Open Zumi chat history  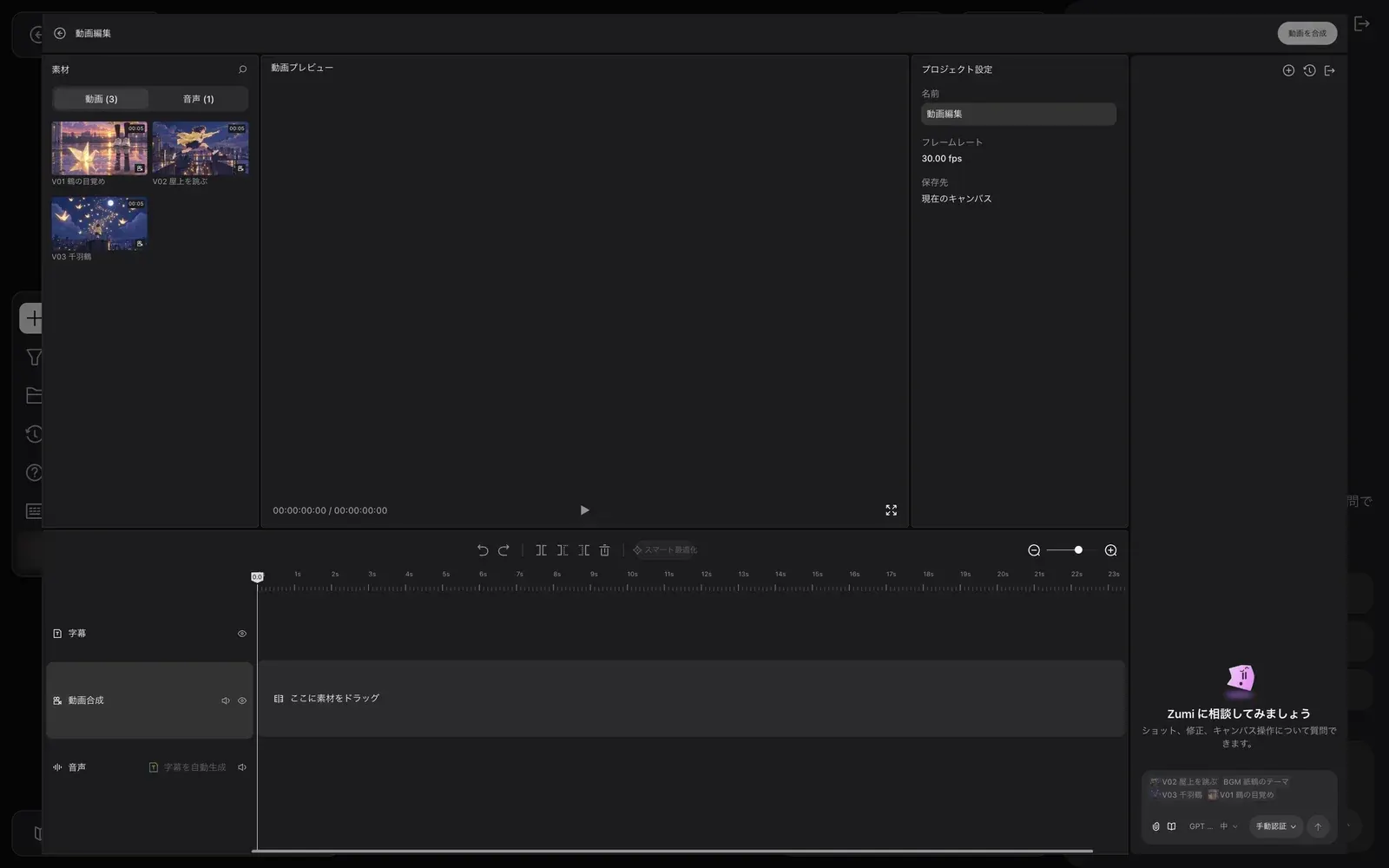tap(1309, 70)
